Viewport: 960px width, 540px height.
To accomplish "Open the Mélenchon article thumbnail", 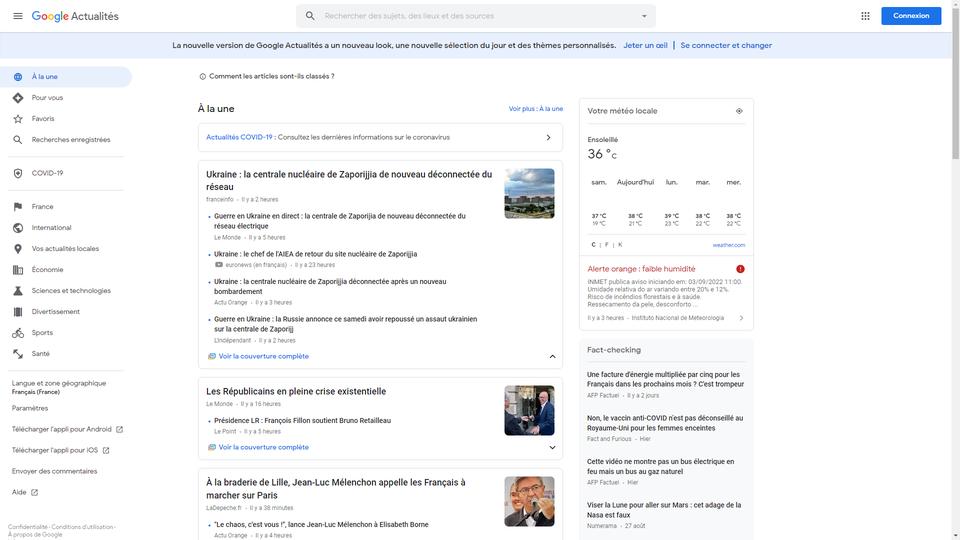I will coord(530,501).
